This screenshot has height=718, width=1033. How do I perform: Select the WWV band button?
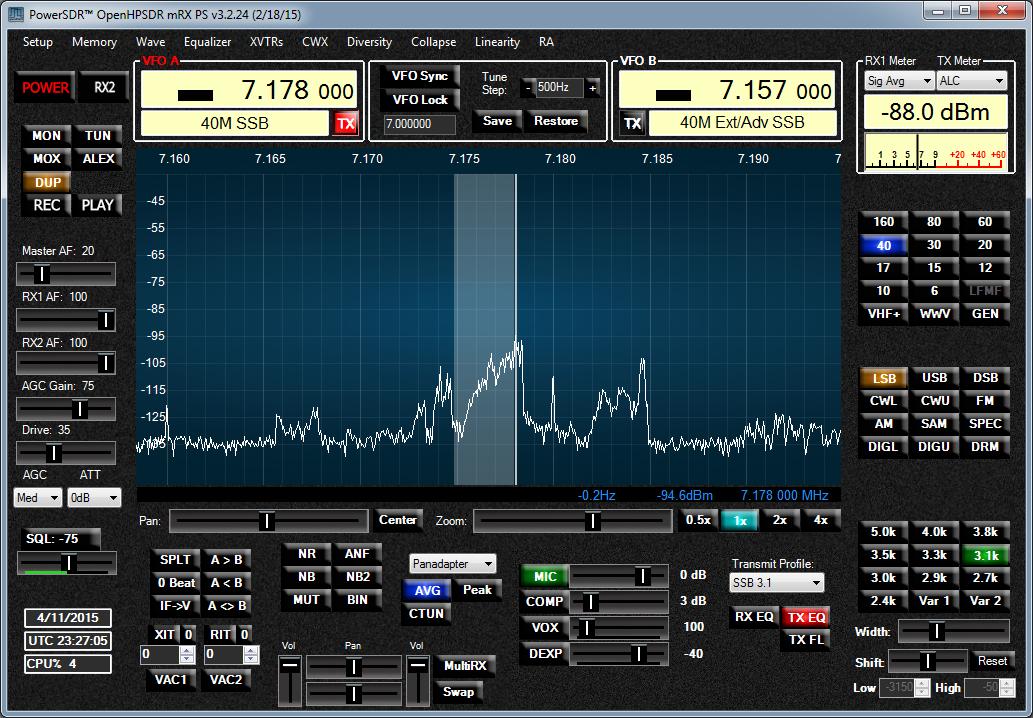point(934,314)
